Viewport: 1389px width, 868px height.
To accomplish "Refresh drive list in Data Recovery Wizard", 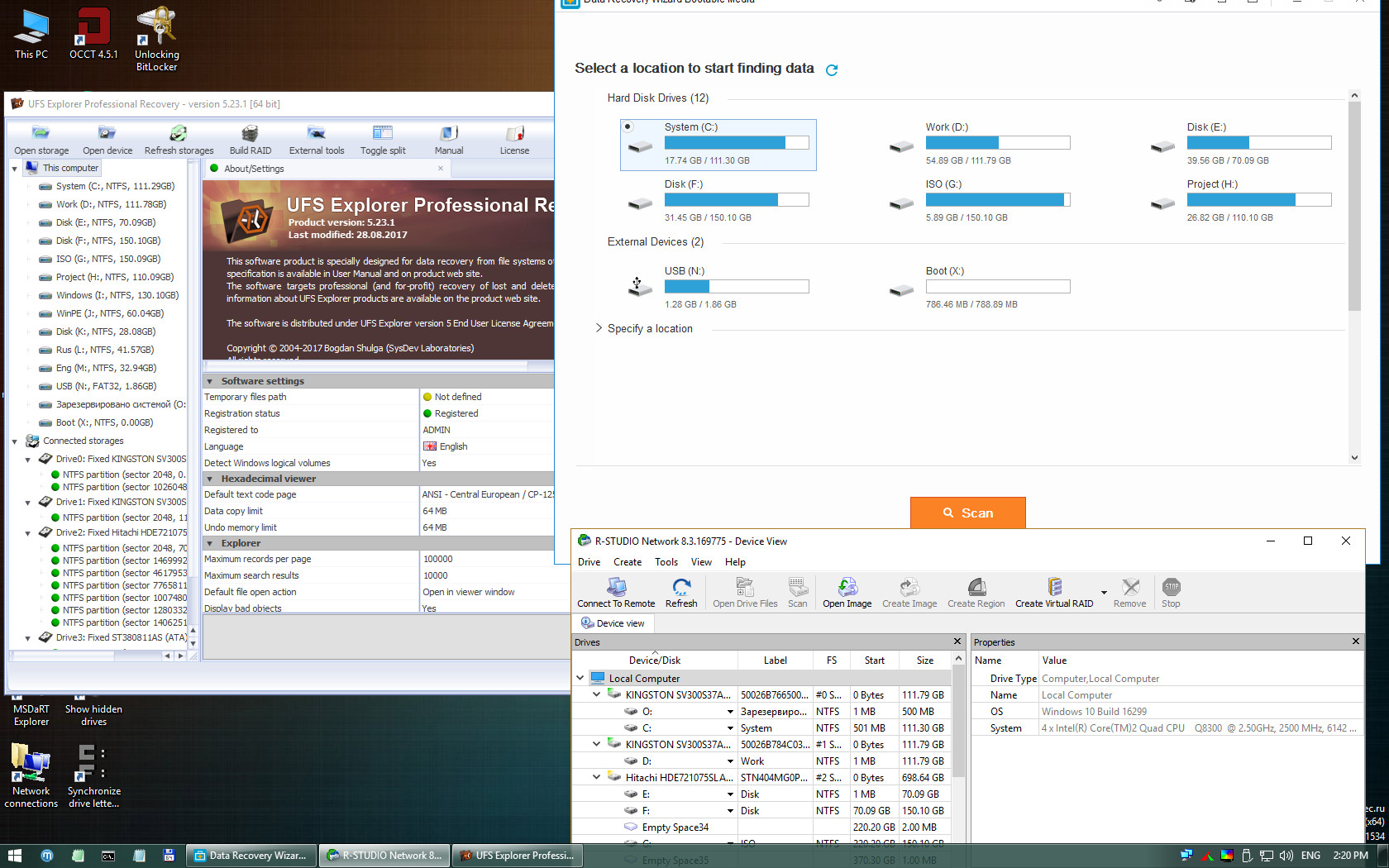I will click(x=832, y=69).
